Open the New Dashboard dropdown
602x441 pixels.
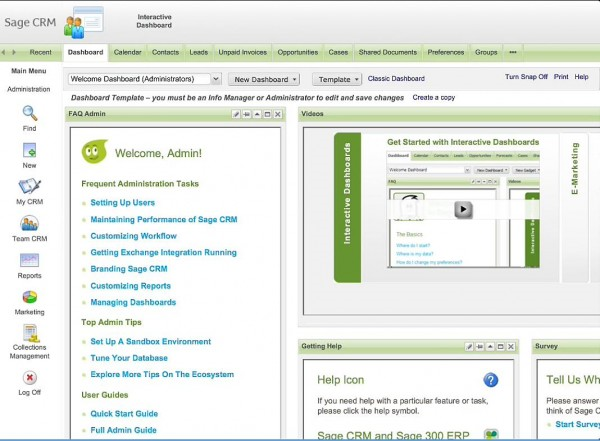264,79
